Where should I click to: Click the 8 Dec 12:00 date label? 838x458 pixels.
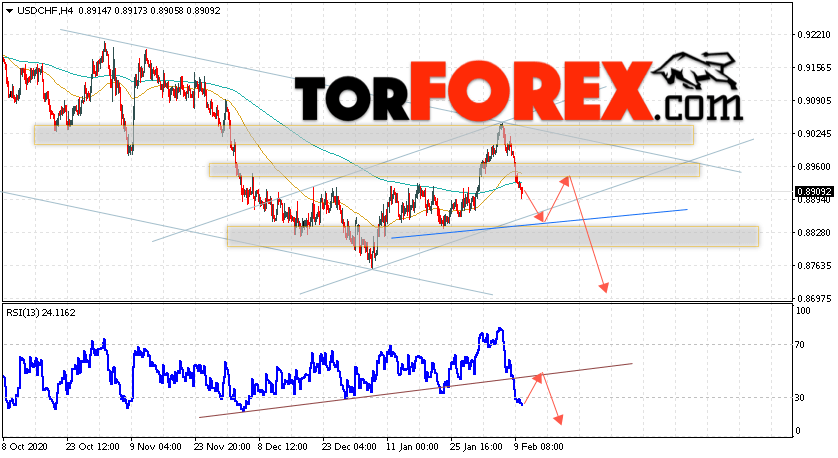[283, 446]
